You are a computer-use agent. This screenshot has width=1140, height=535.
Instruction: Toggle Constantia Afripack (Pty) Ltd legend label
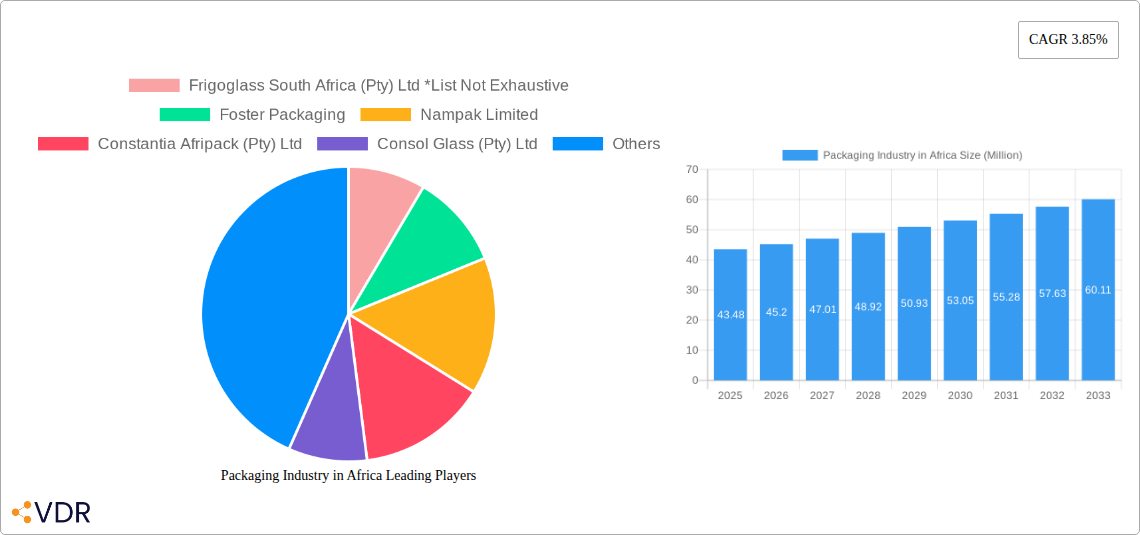click(200, 144)
